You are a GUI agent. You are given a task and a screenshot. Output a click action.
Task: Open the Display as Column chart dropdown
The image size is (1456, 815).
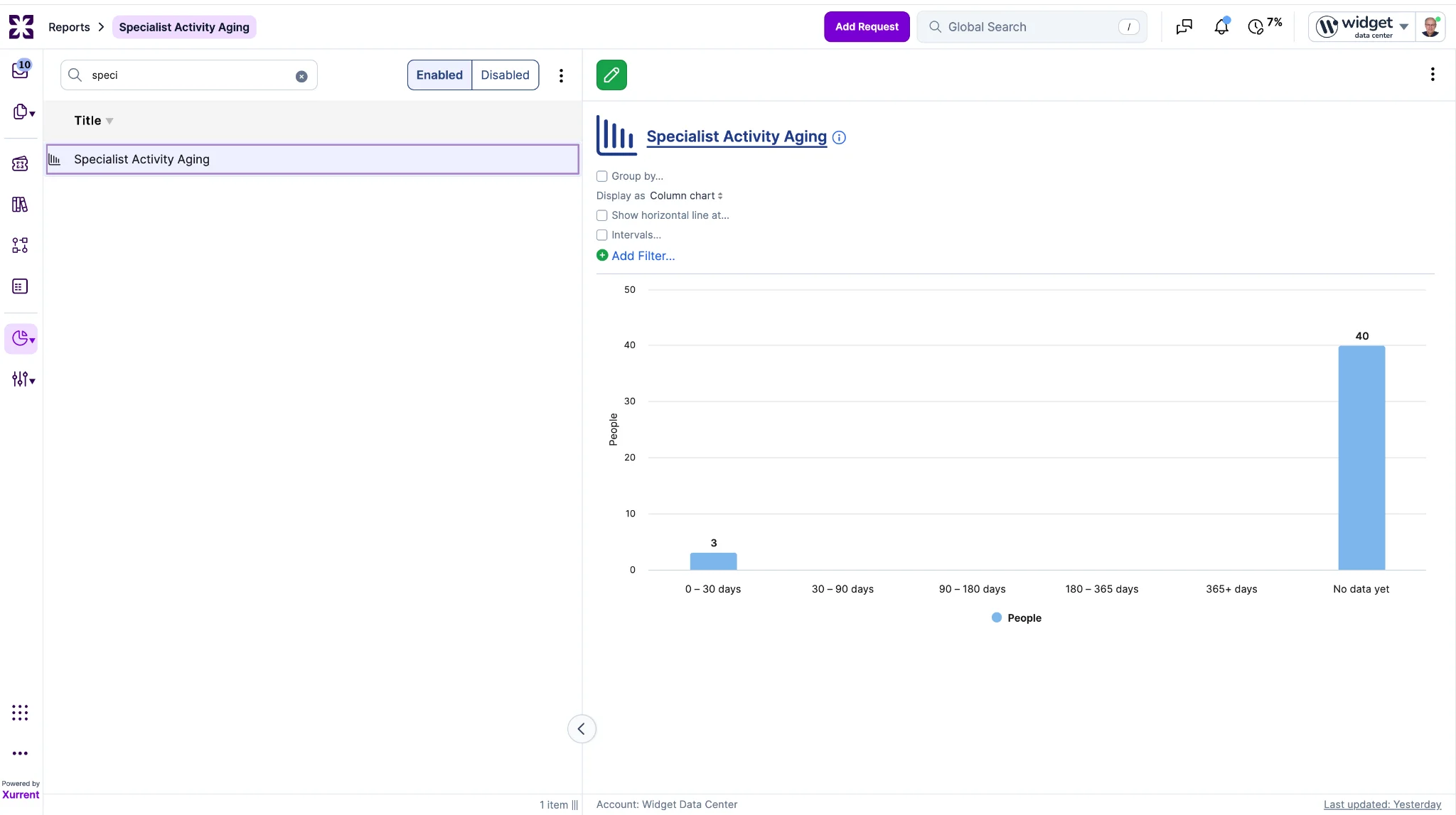coord(686,195)
